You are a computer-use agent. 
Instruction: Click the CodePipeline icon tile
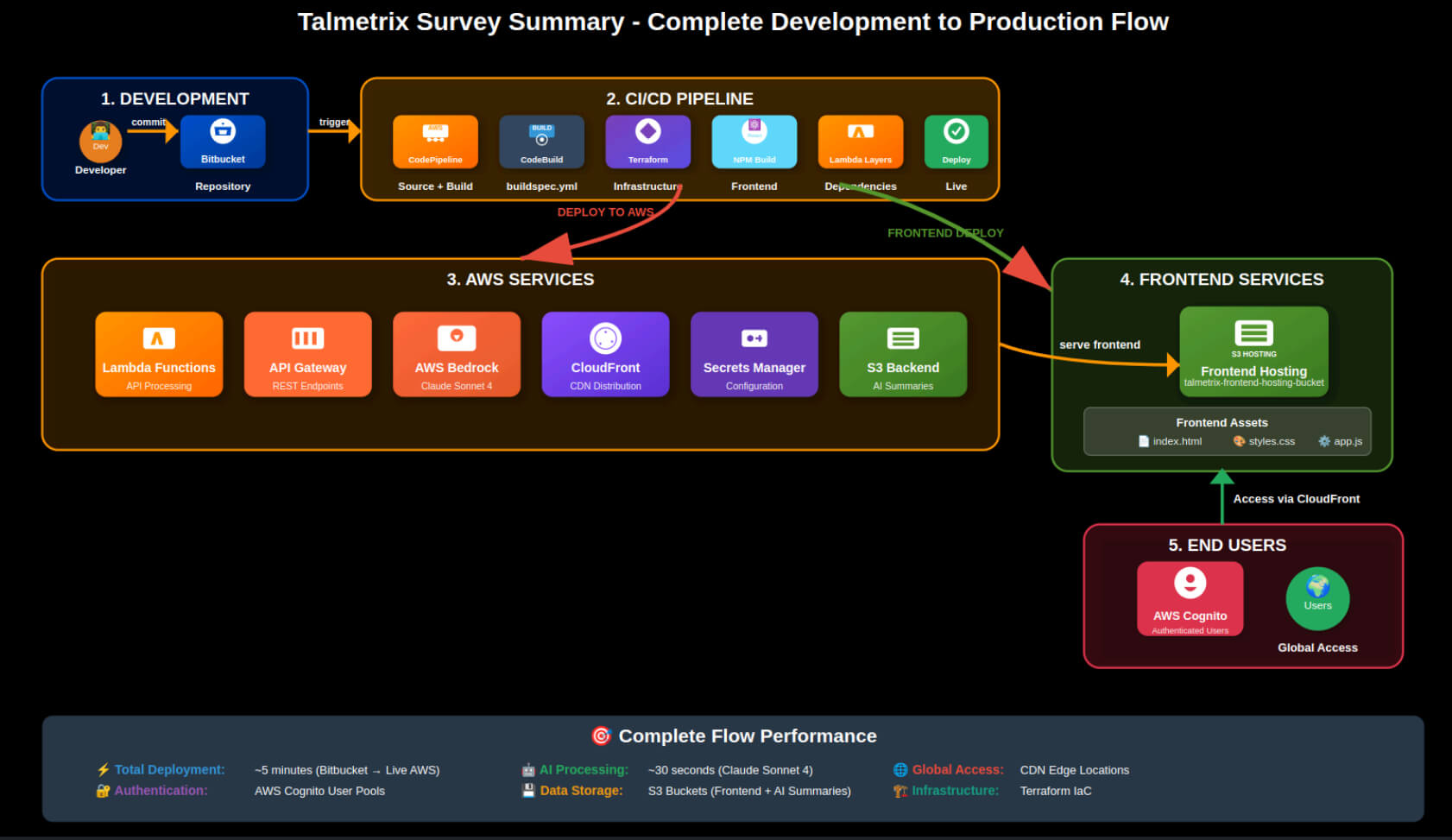[435, 142]
